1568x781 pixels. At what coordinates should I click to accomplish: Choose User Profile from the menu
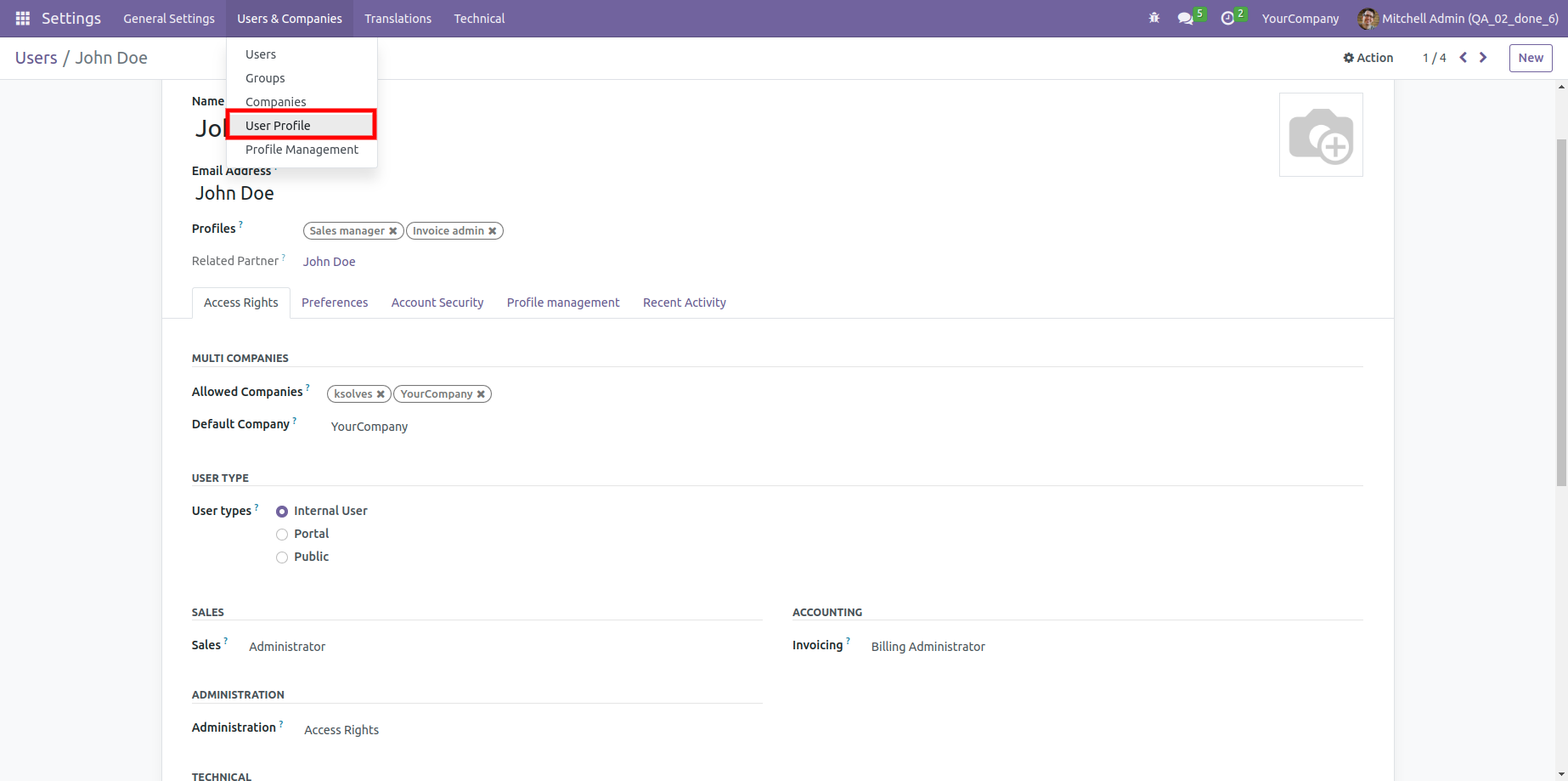click(278, 126)
